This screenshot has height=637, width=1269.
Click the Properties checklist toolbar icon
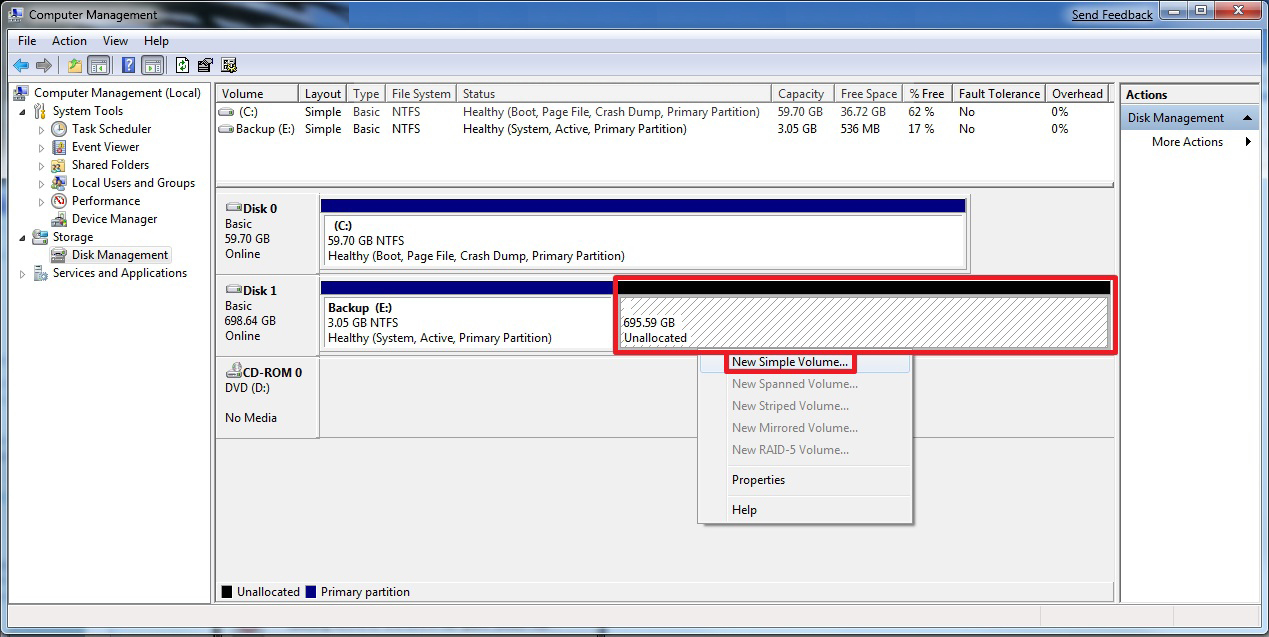pyautogui.click(x=206, y=66)
